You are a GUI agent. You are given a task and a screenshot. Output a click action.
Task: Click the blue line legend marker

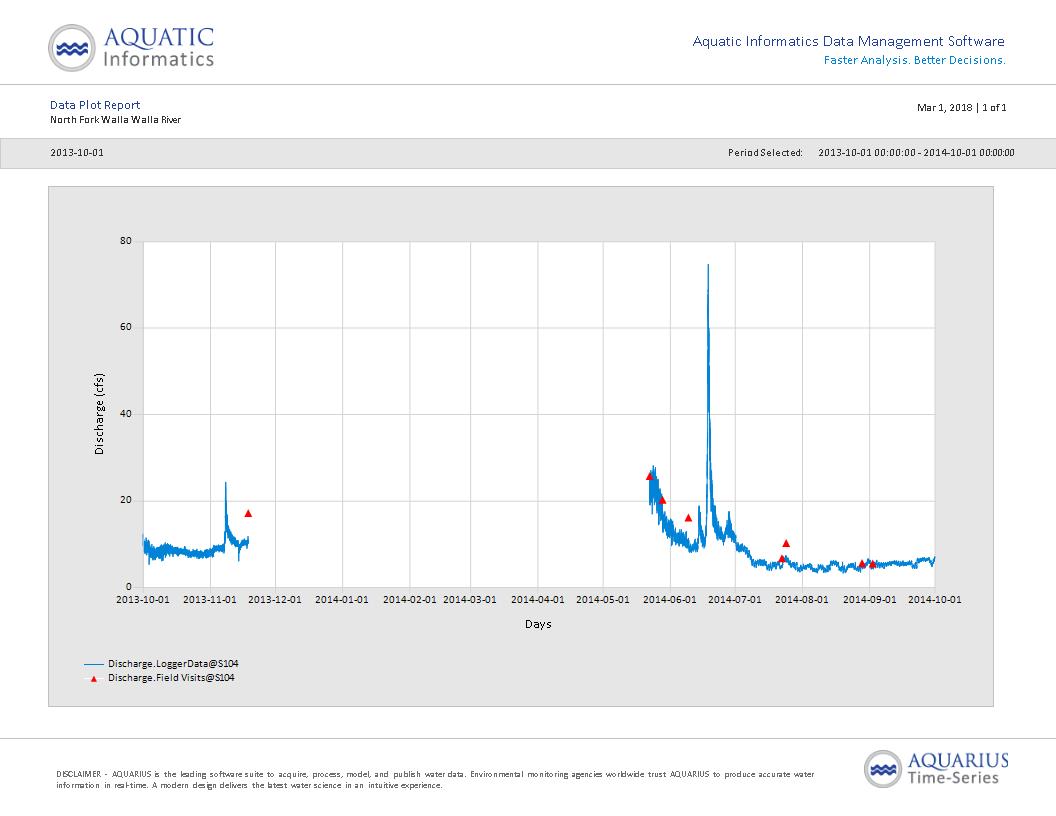tap(94, 665)
